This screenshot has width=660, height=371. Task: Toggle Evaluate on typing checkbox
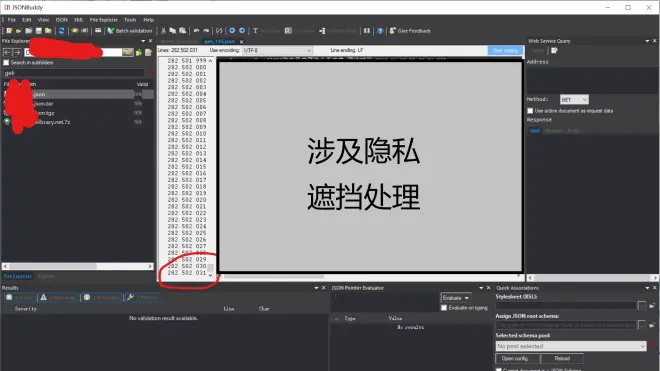pos(444,308)
